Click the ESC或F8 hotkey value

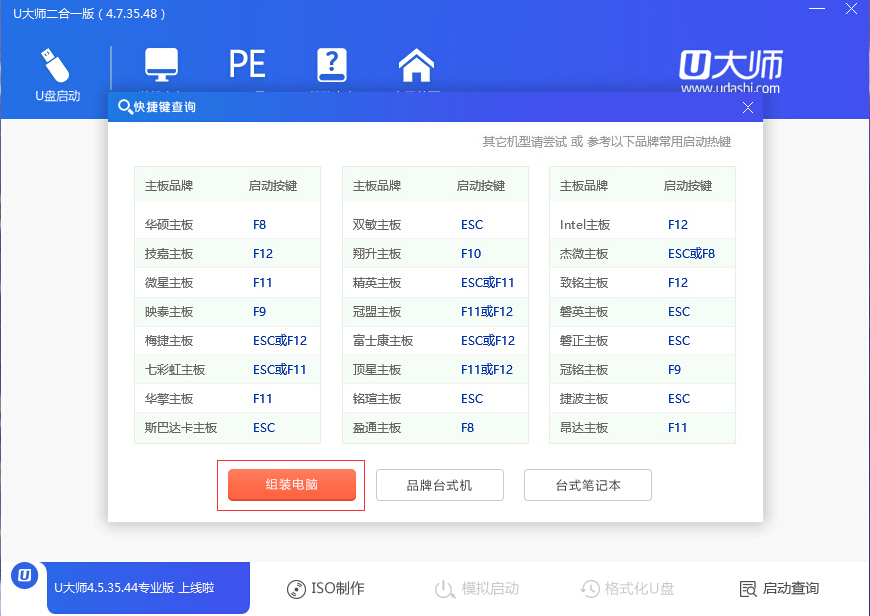691,254
